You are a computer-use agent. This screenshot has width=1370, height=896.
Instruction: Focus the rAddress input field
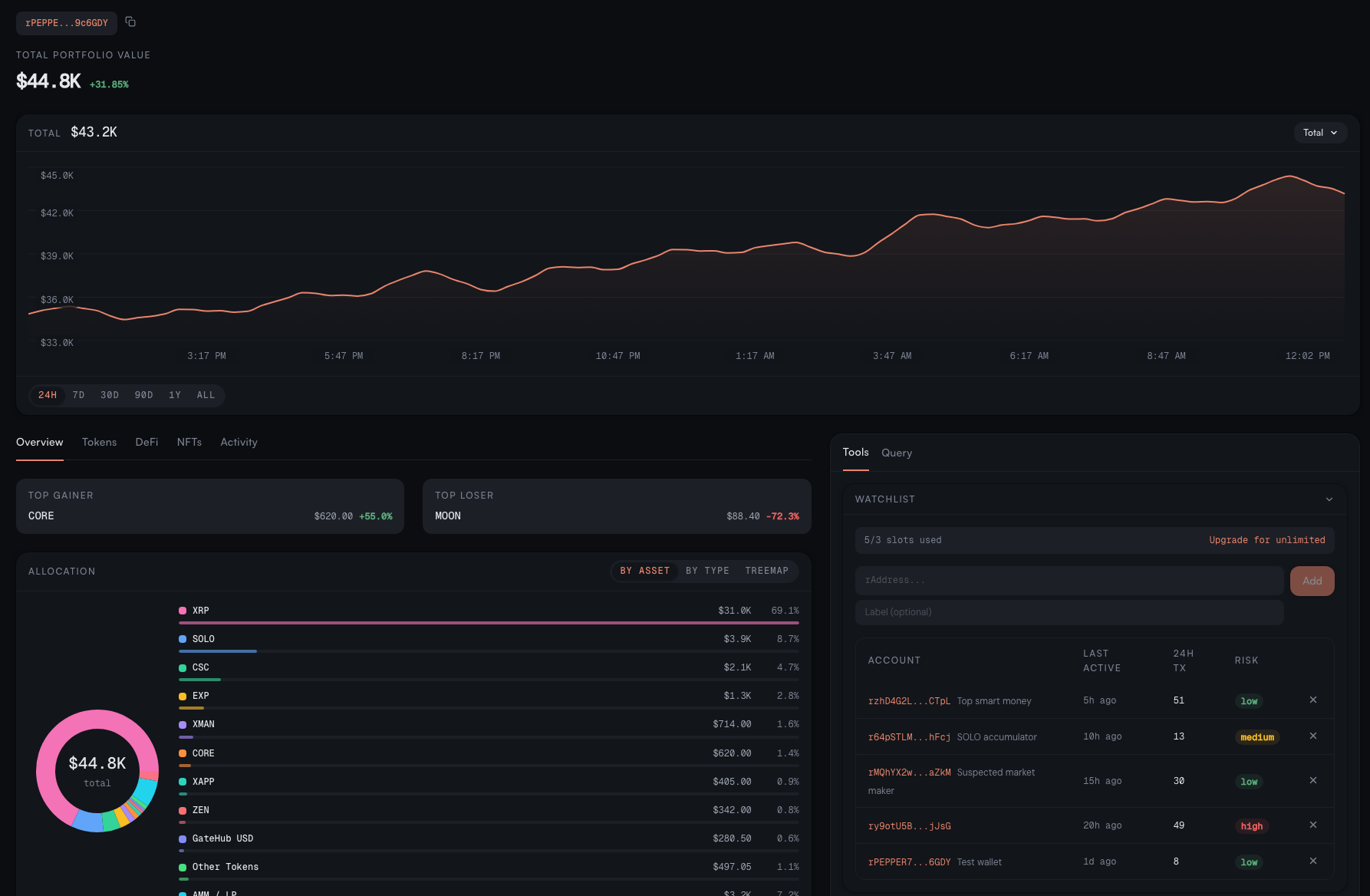[x=1069, y=581]
